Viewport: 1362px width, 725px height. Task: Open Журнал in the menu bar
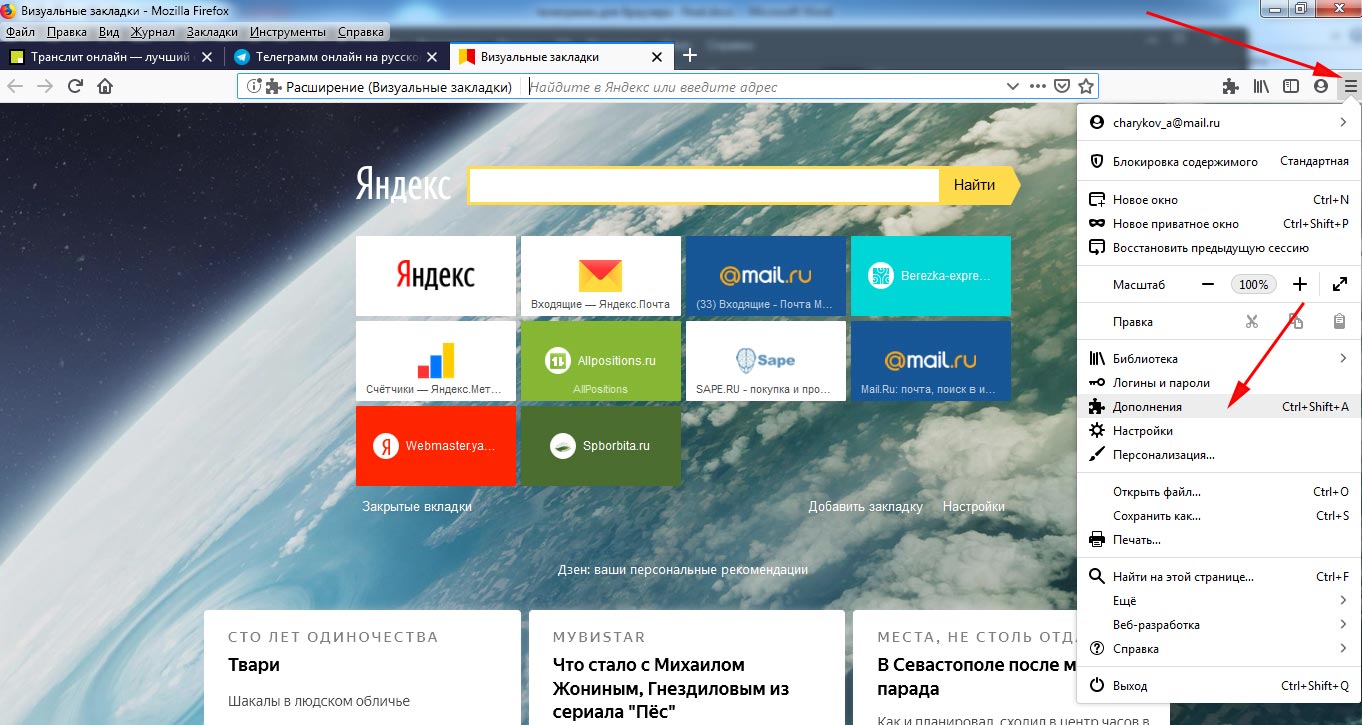pos(153,32)
